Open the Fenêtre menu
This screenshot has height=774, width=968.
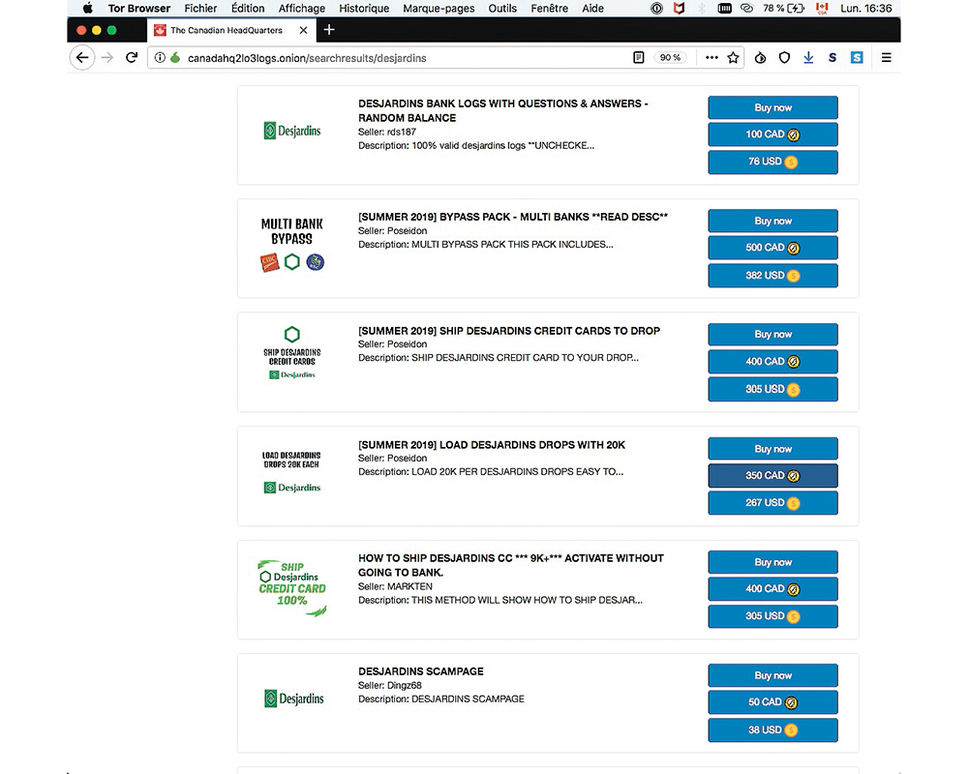click(549, 8)
